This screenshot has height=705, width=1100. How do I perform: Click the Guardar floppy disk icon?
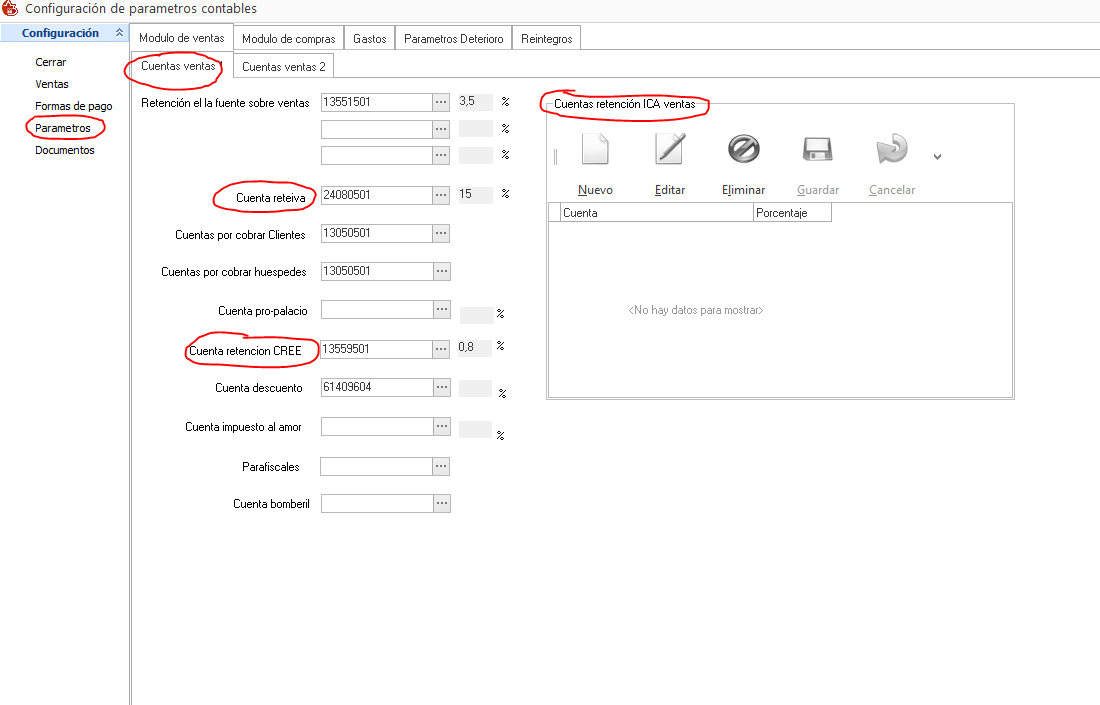(817, 150)
